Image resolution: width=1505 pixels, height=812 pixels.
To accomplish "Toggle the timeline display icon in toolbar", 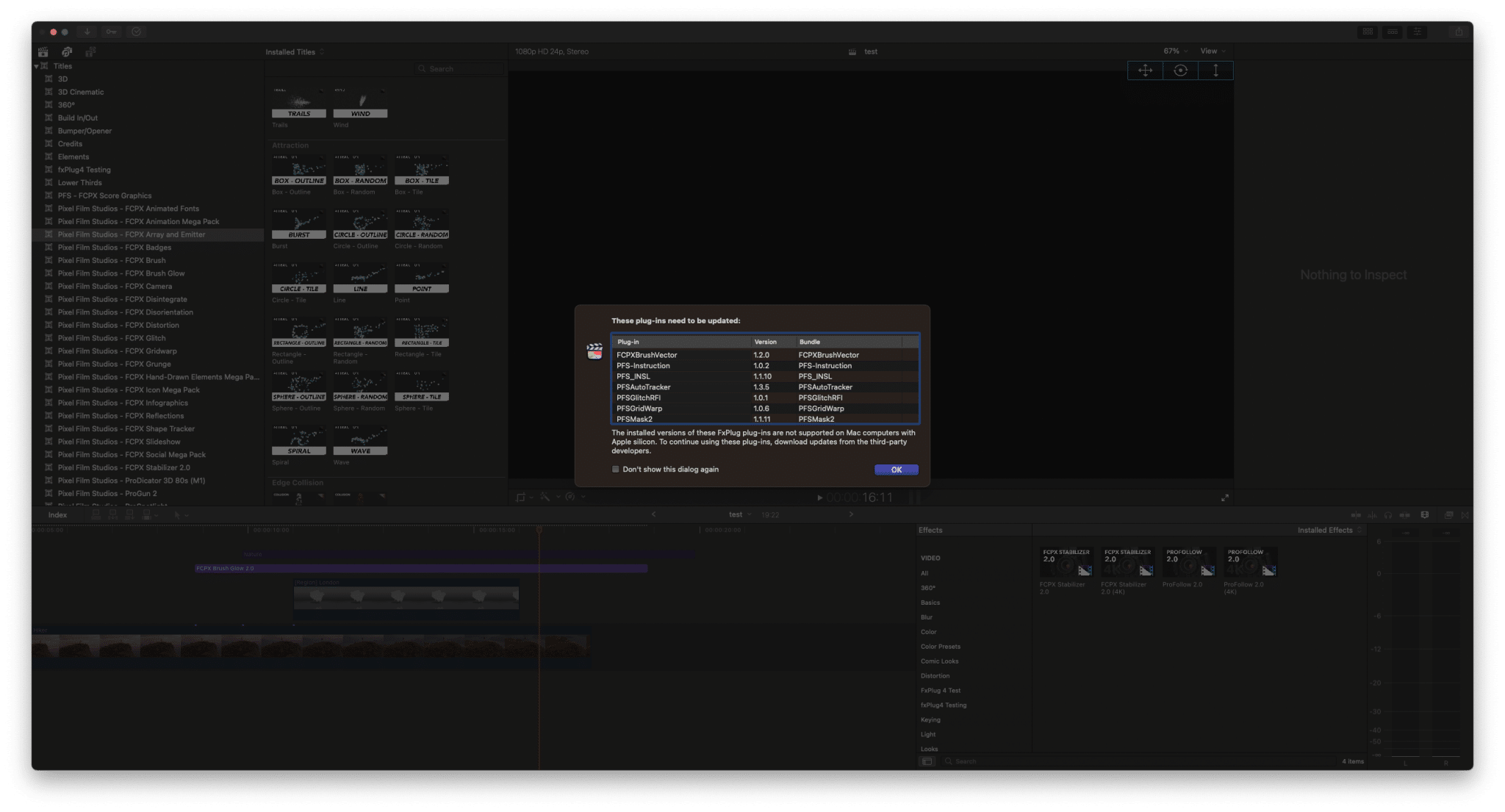I will pyautogui.click(x=1393, y=32).
